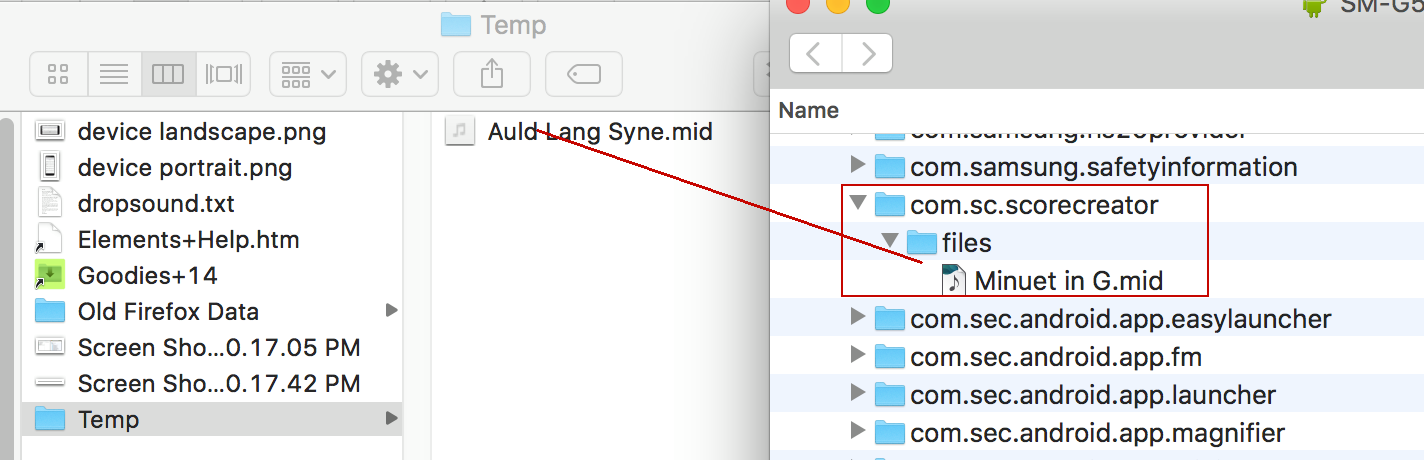Expand com.sec.android.app.easylauncher folder

[x=857, y=318]
